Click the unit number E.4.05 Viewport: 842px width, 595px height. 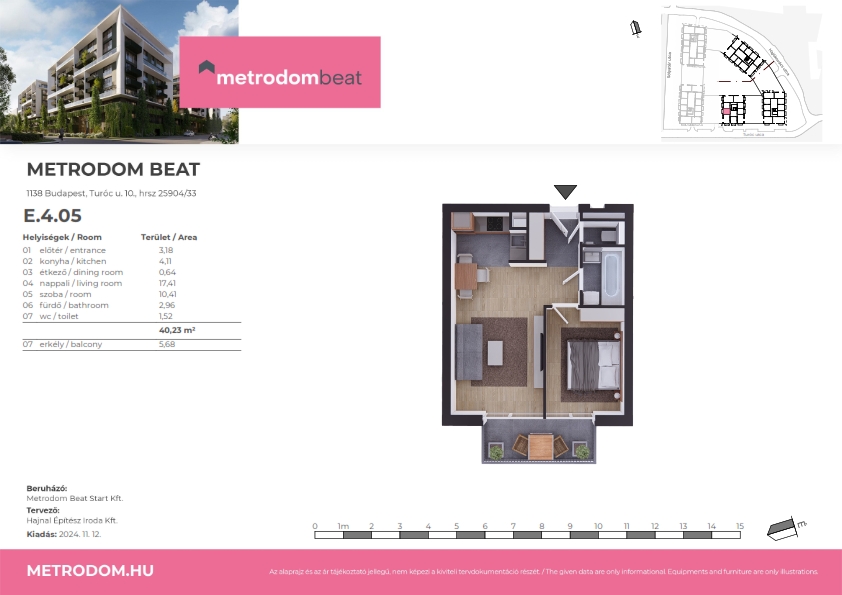52,215
